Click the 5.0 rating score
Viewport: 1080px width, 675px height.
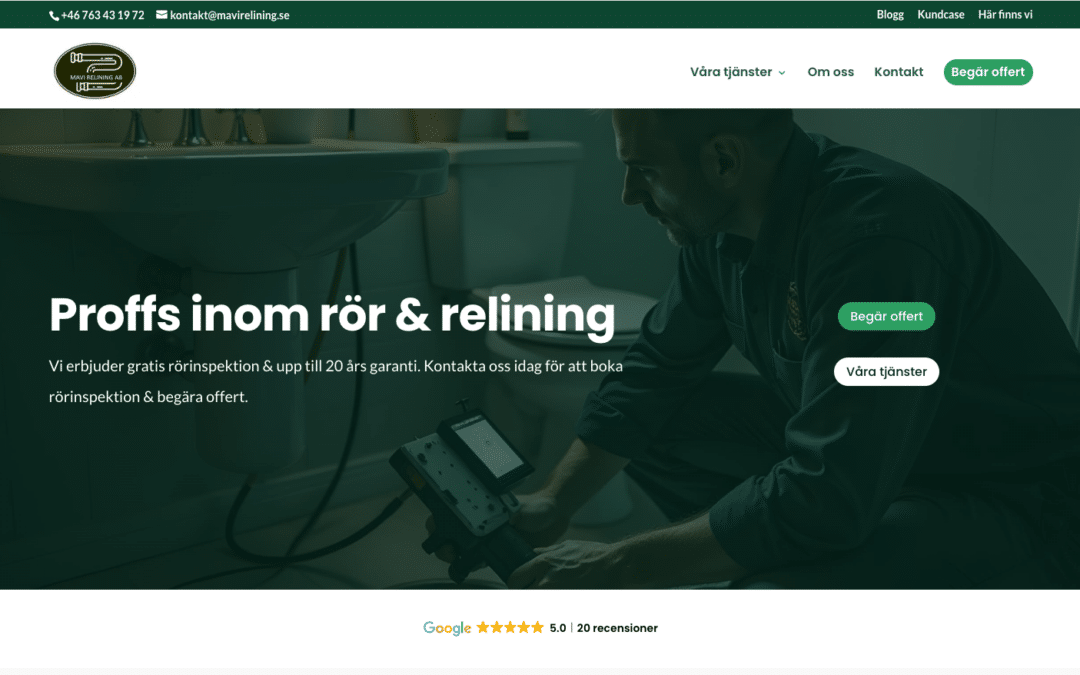point(557,627)
